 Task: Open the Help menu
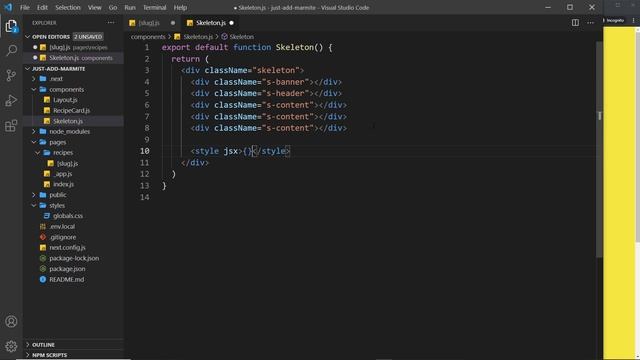click(x=180, y=7)
